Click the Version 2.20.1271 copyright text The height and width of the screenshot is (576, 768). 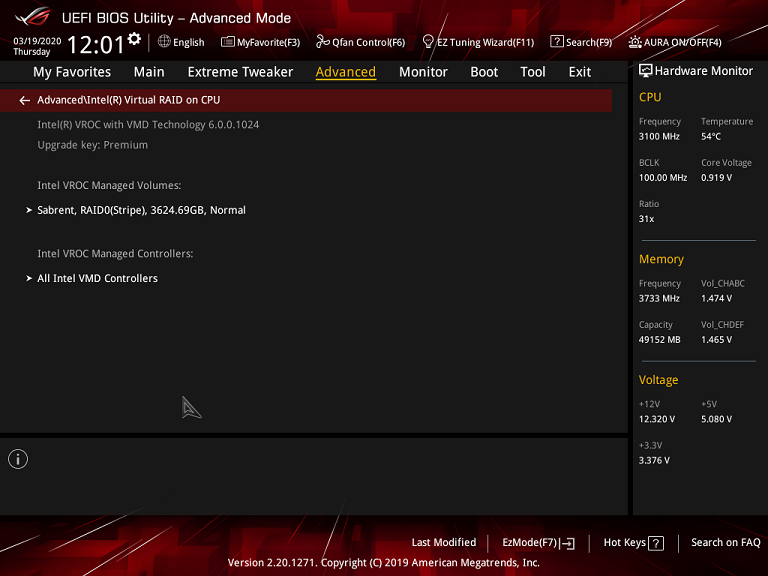tap(384, 563)
